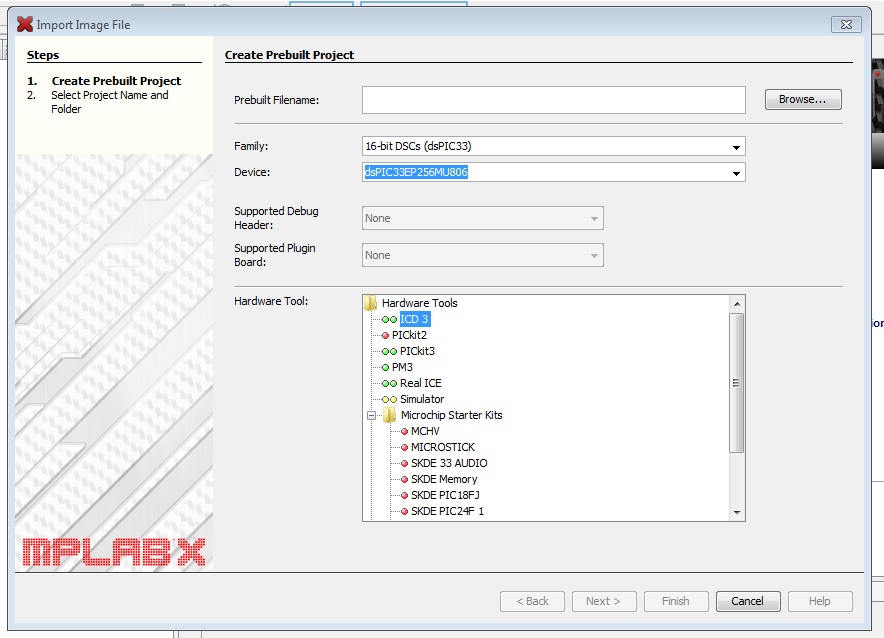884x638 pixels.
Task: Click the Prebuilt Filename text field
Action: 554,100
